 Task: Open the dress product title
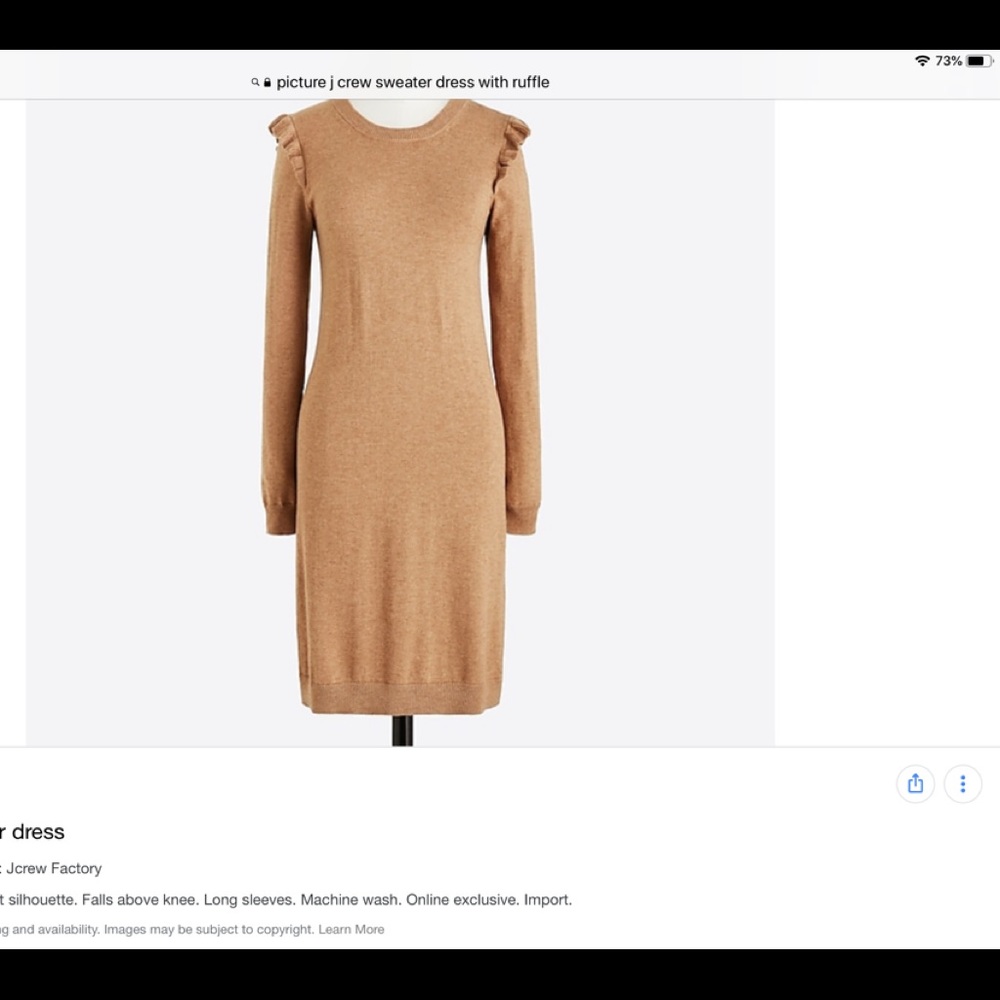[32, 831]
